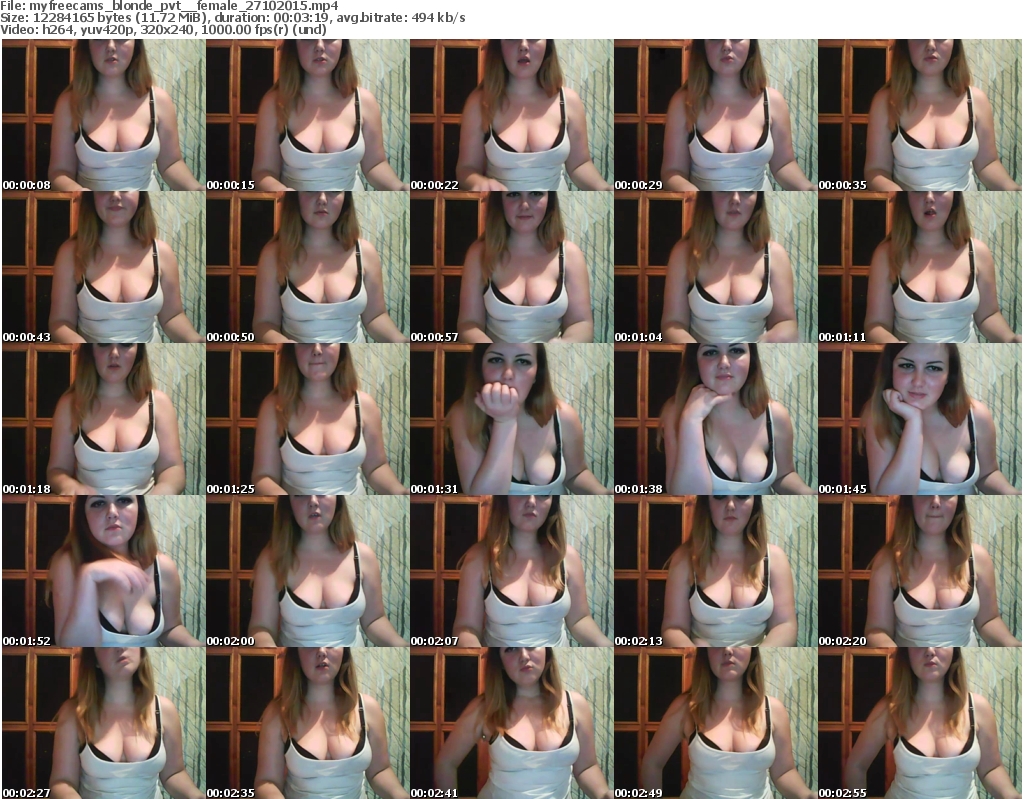
Task: Select the thumbnail marked 00:01:45
Action: (920, 419)
